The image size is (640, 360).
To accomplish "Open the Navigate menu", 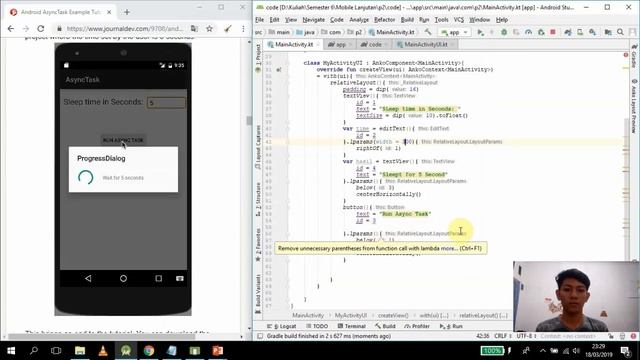I will pos(313,20).
